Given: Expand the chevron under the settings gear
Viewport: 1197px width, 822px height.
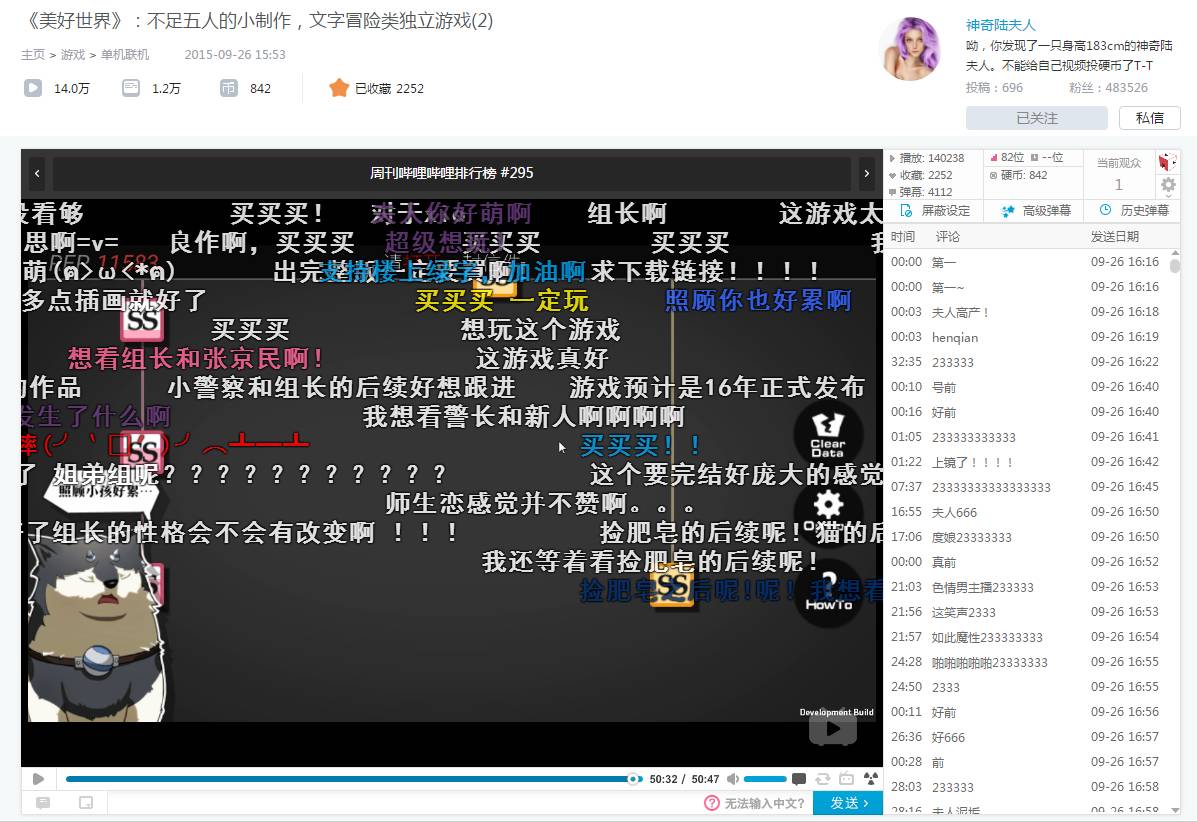Looking at the screenshot, I should [1167, 197].
